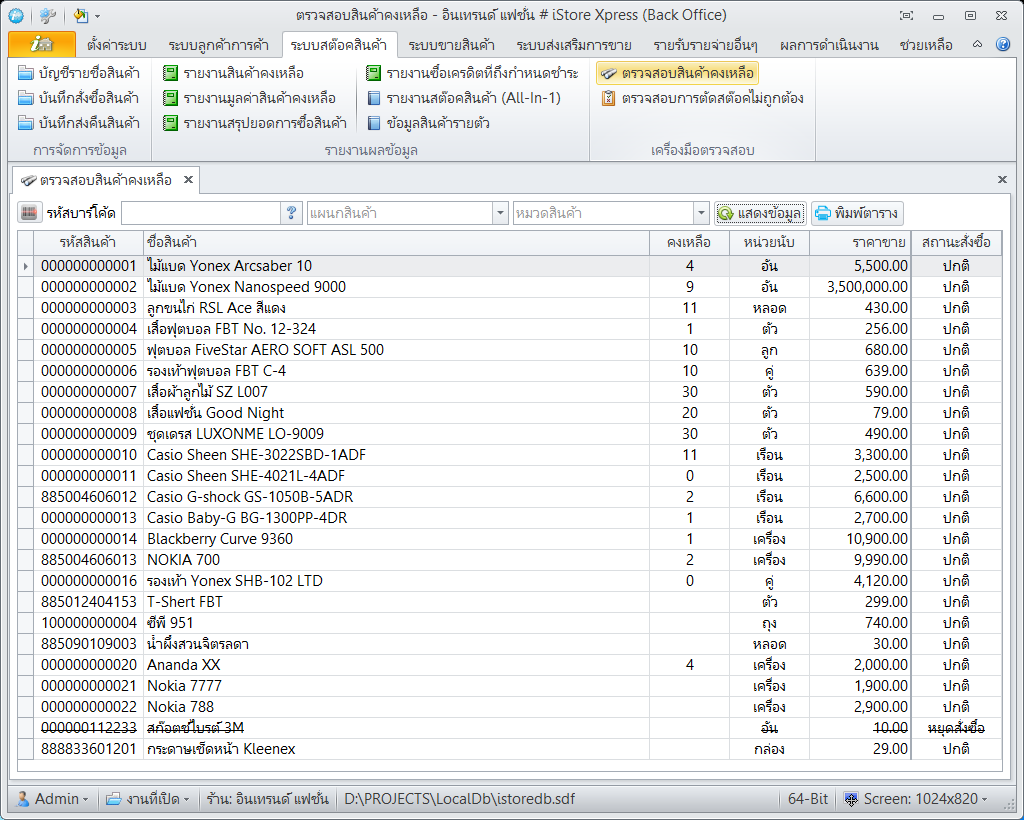The width and height of the screenshot is (1024, 820).
Task: Sort by ชื่อสินค้า column header
Action: coord(396,242)
